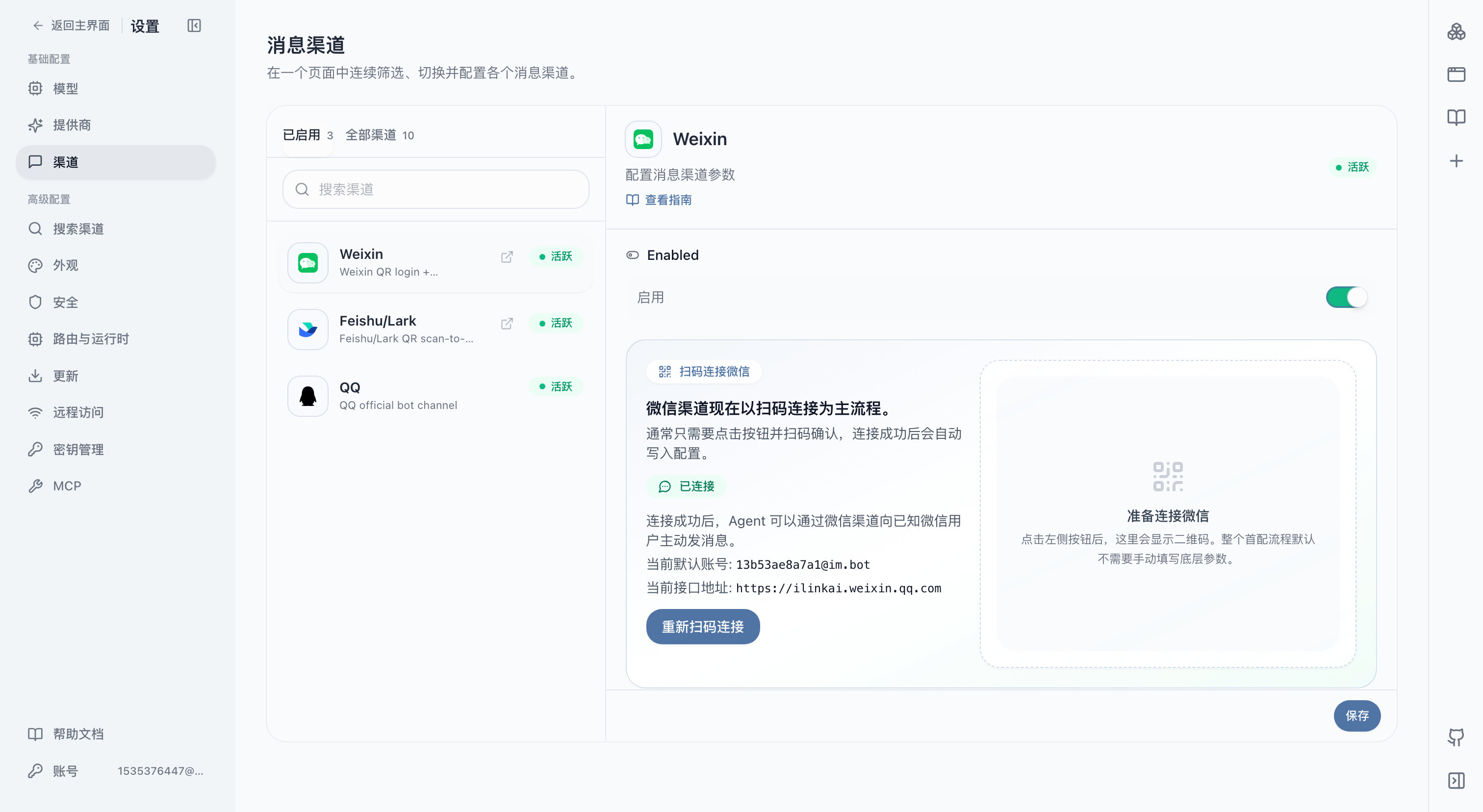Screen dimensions: 1483x812
Task: Open 模型 settings section
Action: (115, 89)
